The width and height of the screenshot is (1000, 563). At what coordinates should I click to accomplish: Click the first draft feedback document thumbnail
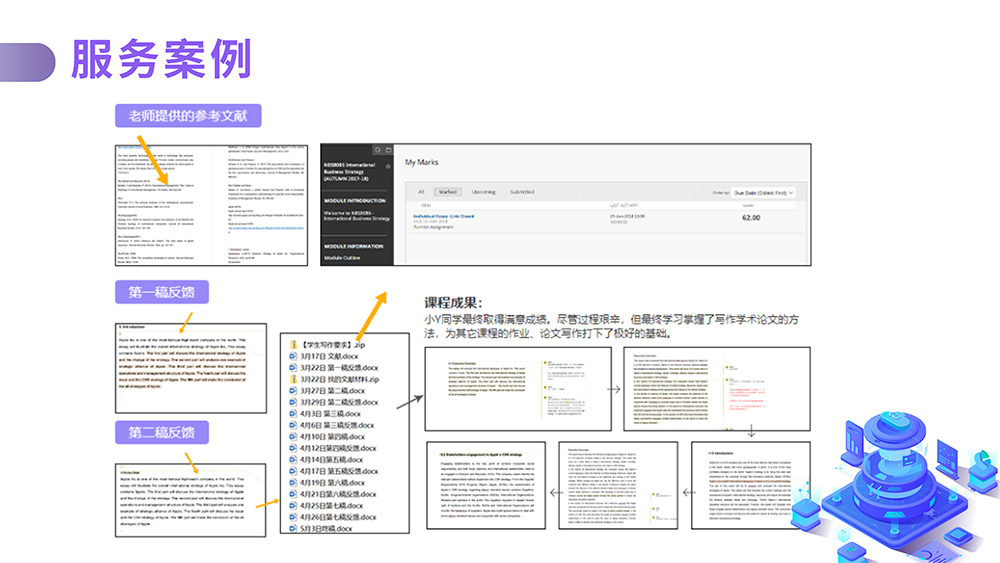coord(191,368)
